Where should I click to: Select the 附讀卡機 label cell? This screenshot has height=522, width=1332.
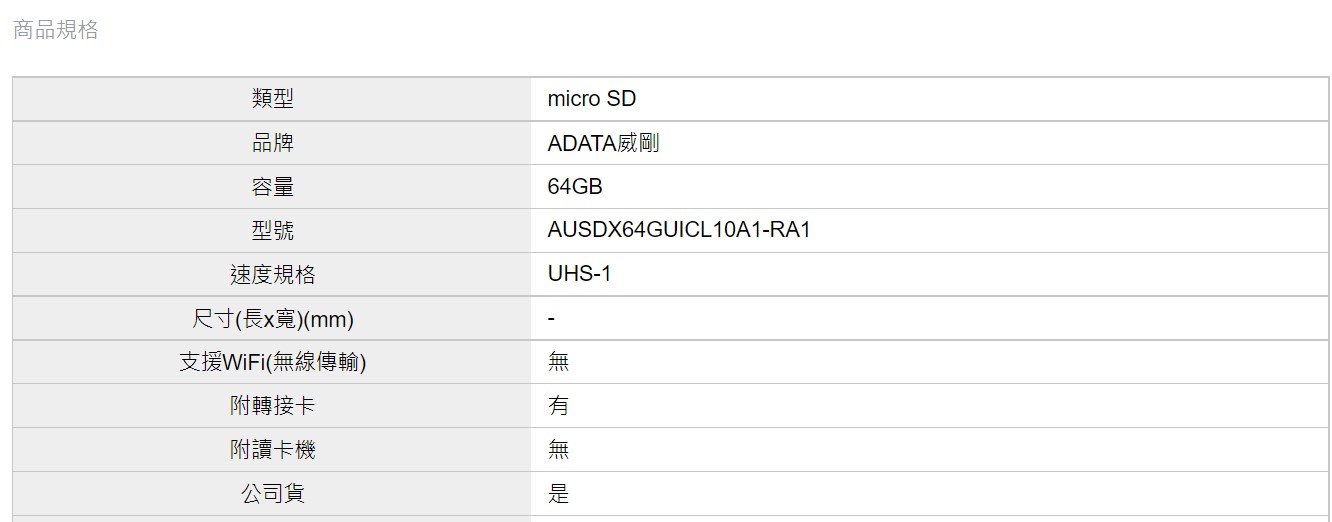coord(272,450)
